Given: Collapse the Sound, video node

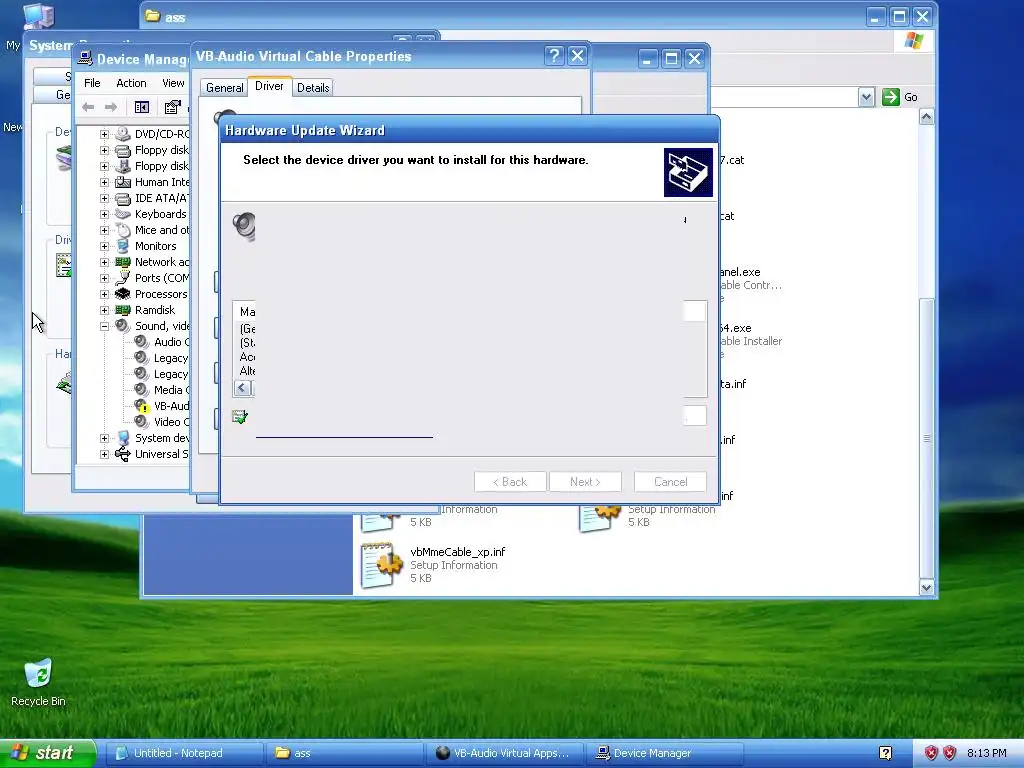Looking at the screenshot, I should click(104, 326).
